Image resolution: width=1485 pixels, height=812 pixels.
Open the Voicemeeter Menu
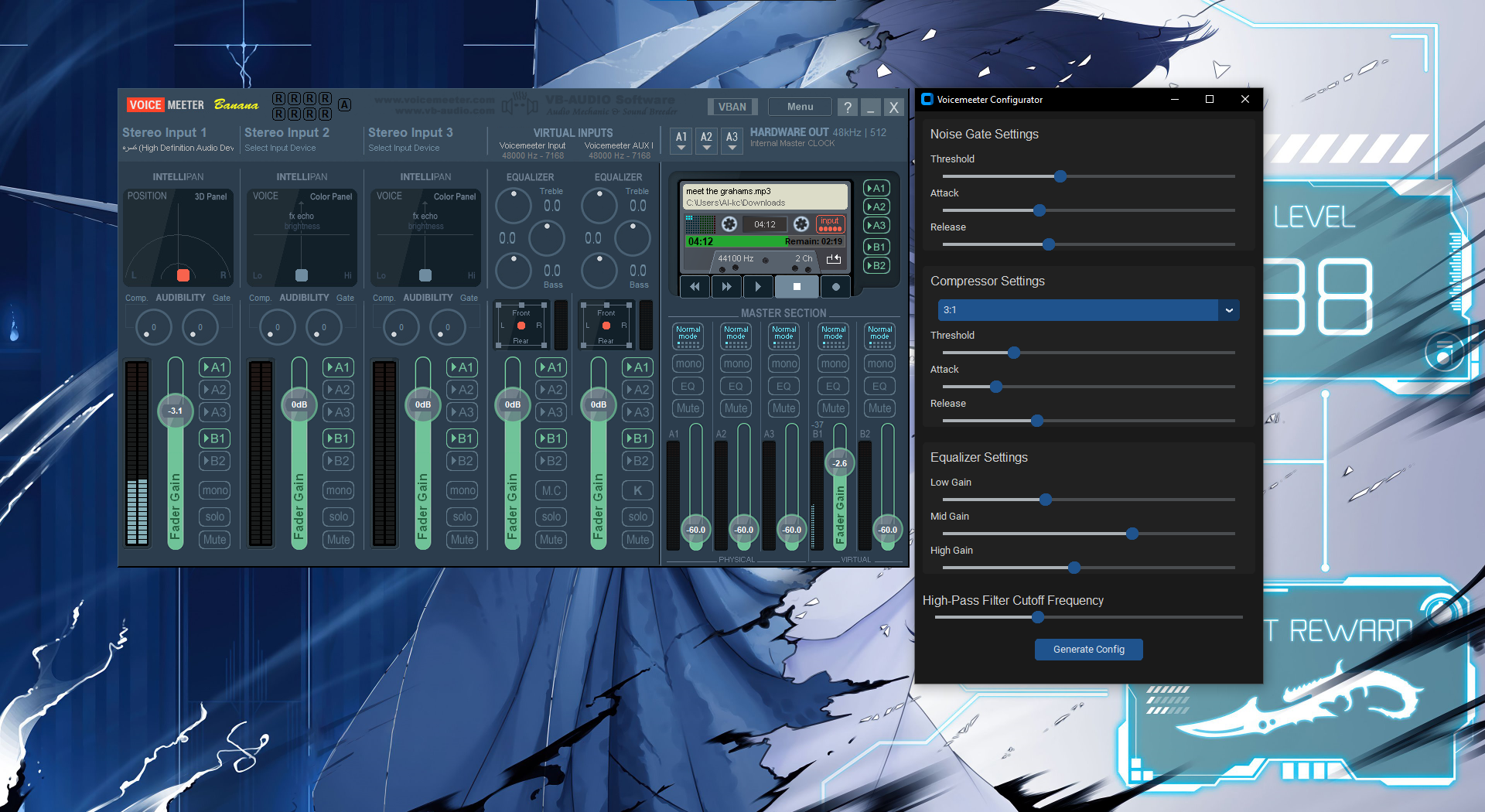click(800, 107)
